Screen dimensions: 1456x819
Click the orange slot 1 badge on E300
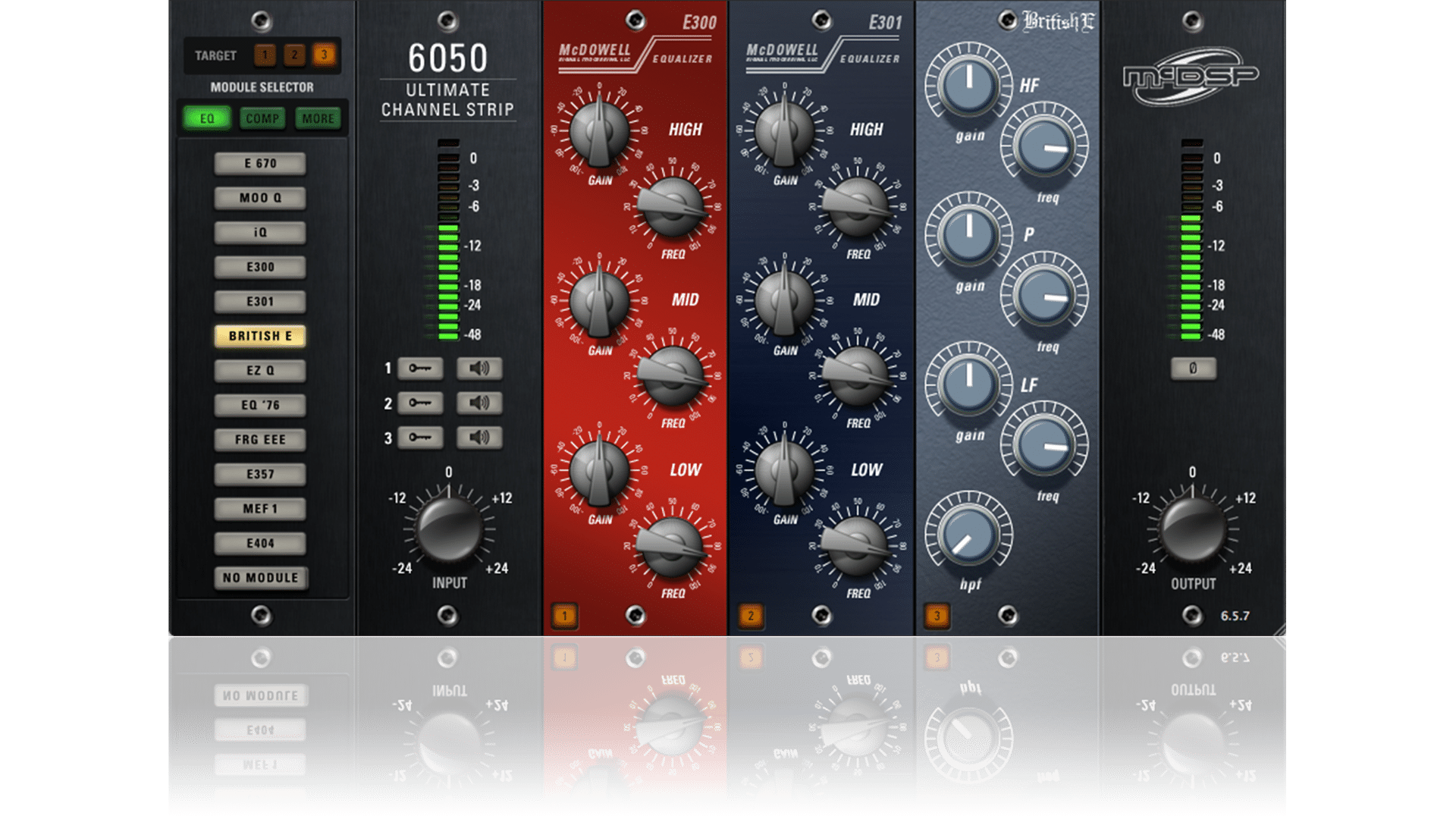point(564,616)
